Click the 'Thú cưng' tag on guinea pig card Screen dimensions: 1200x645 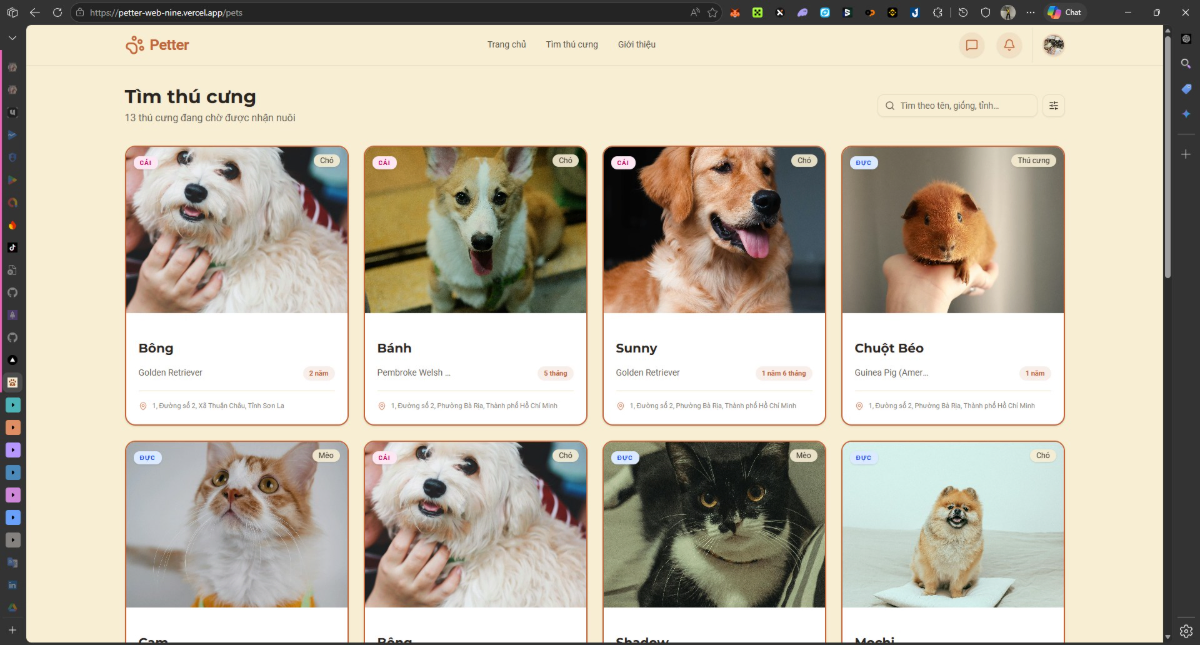click(1033, 160)
